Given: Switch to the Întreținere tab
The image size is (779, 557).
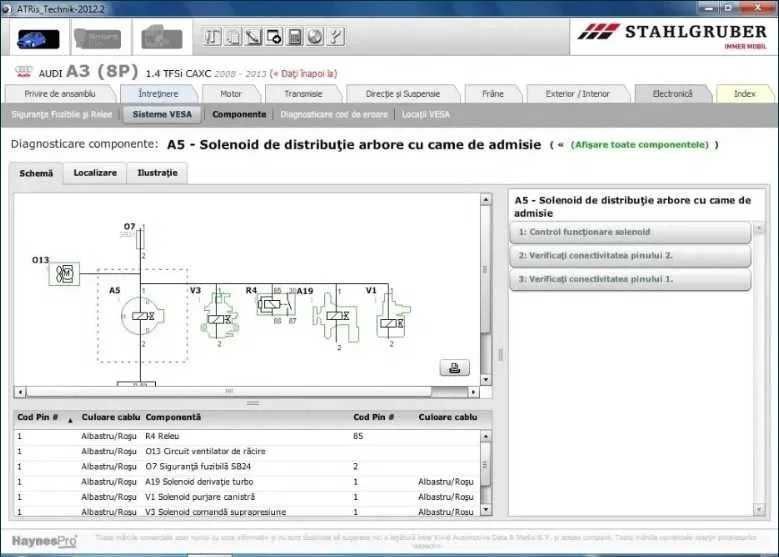Looking at the screenshot, I should coord(158,94).
